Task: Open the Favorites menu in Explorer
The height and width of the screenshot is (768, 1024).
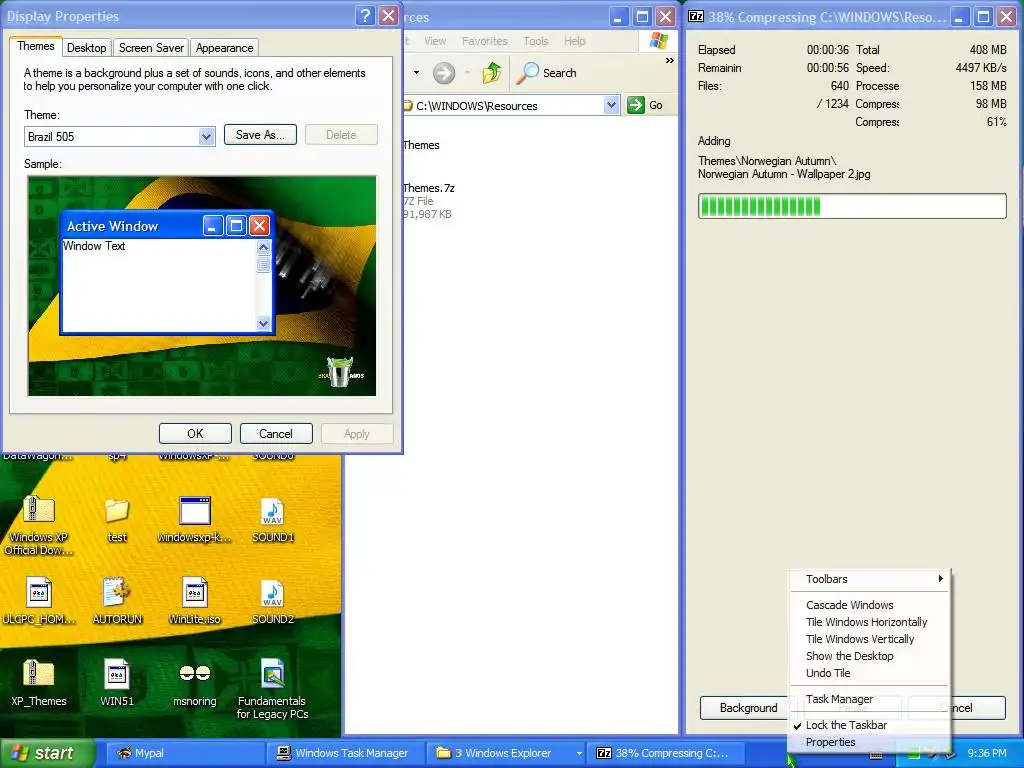Action: pos(485,41)
